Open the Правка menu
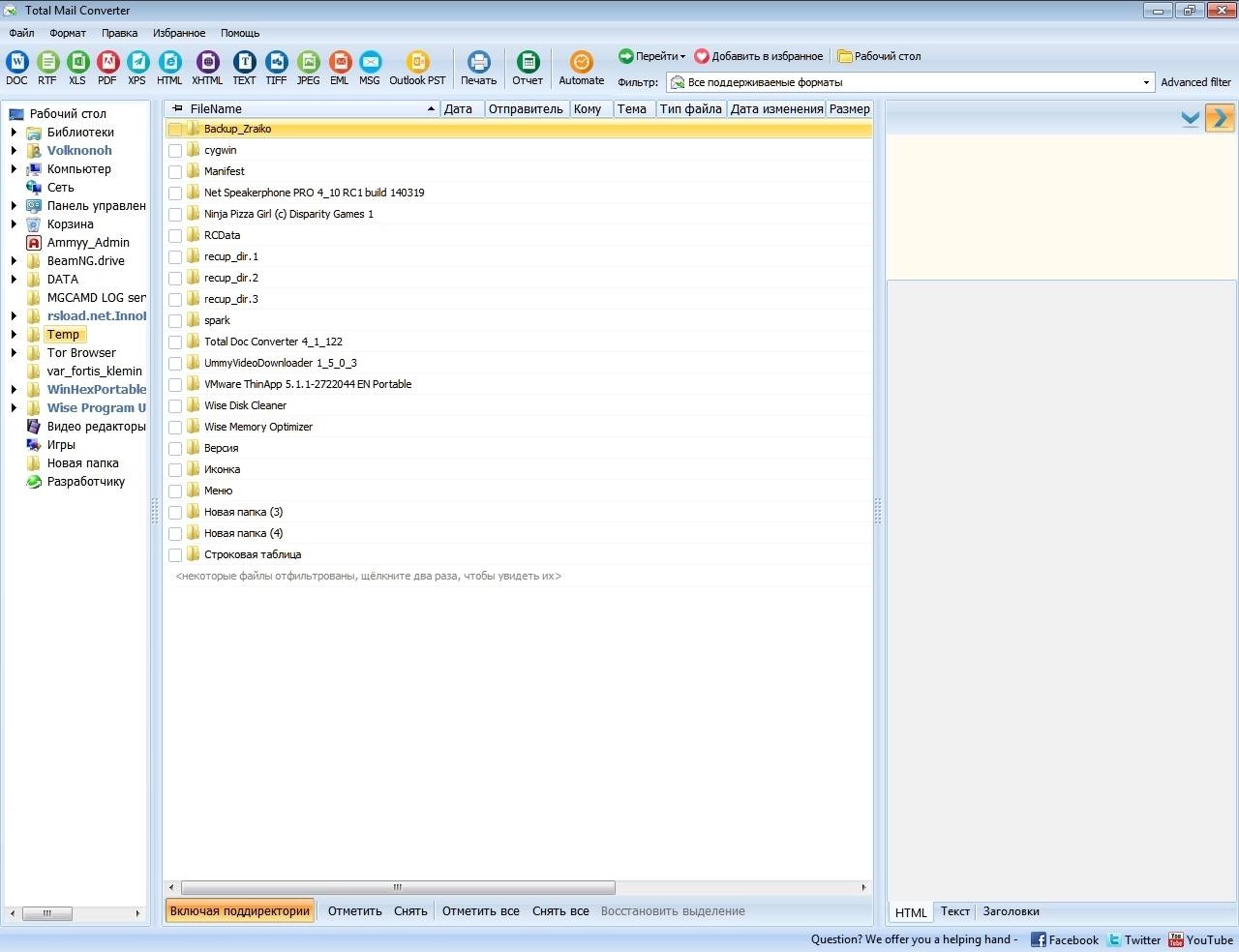Viewport: 1239px width, 952px height. tap(119, 33)
